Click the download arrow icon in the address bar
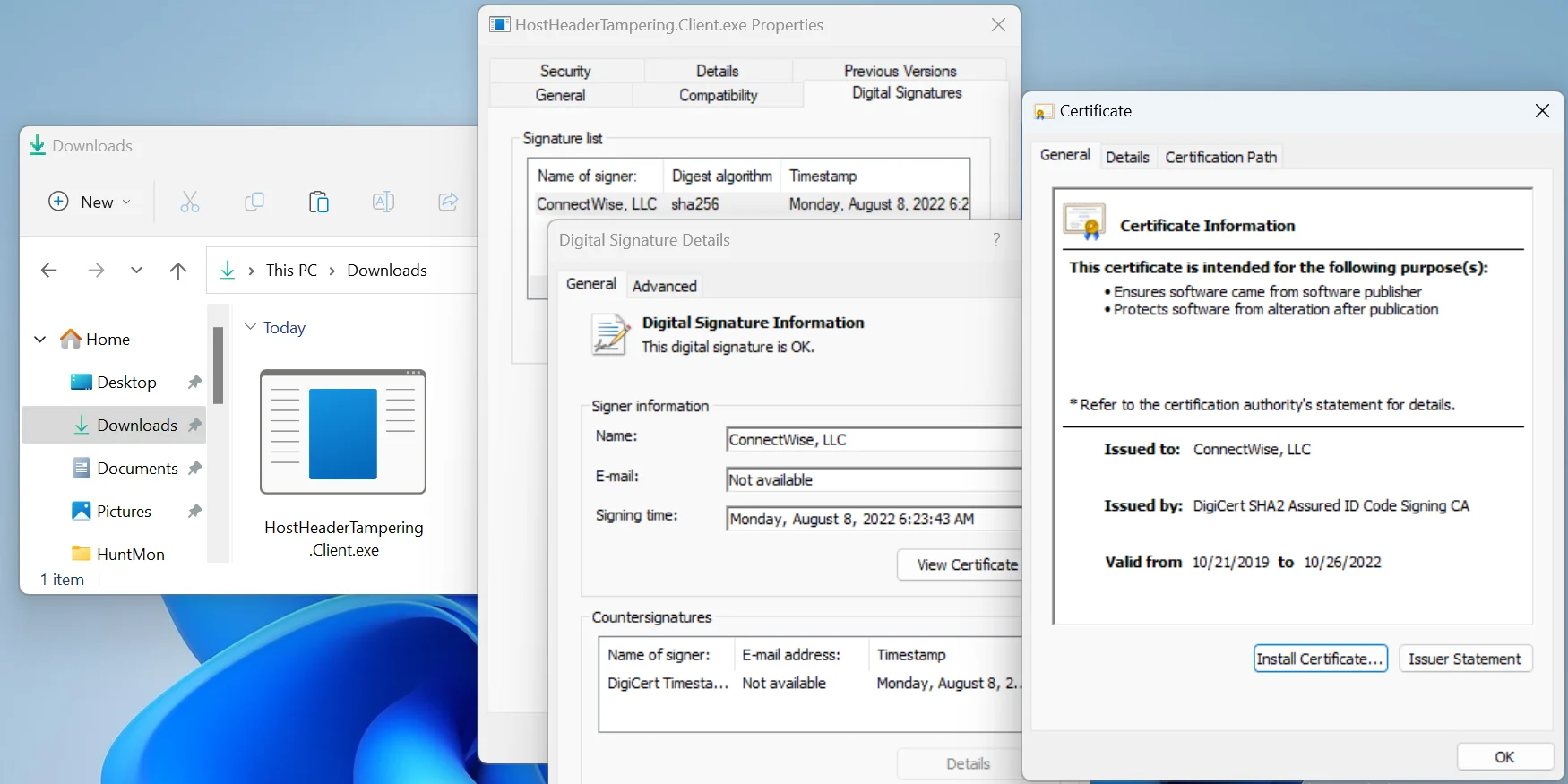The width and height of the screenshot is (1568, 784). pyautogui.click(x=228, y=270)
